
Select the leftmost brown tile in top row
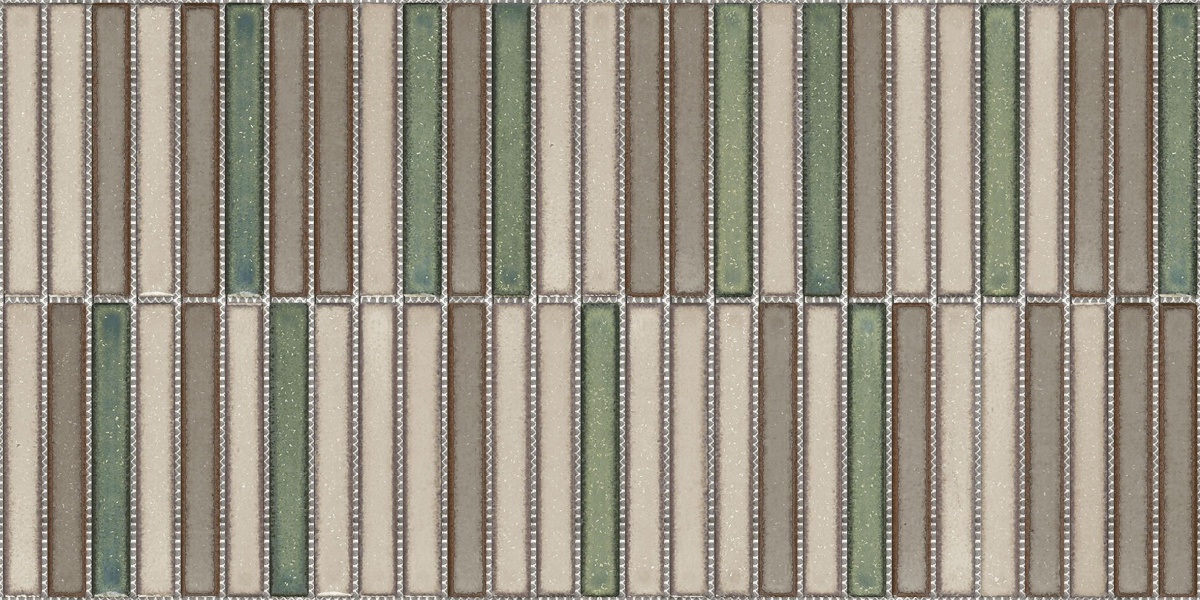(110, 150)
